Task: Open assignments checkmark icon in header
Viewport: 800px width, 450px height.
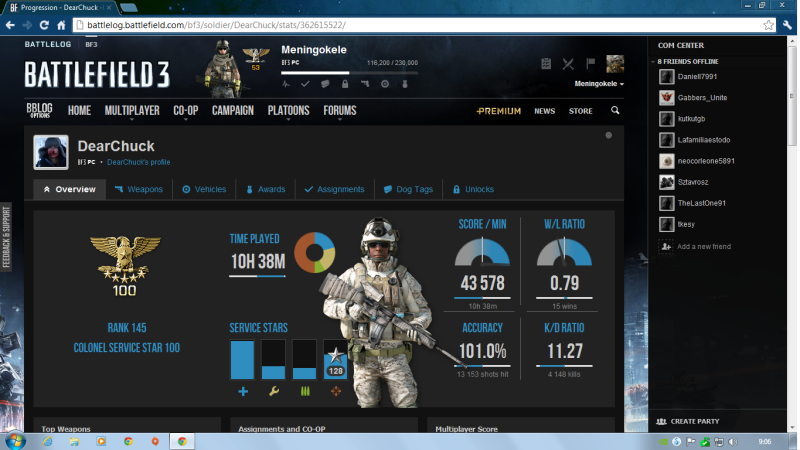Action: pyautogui.click(x=305, y=84)
